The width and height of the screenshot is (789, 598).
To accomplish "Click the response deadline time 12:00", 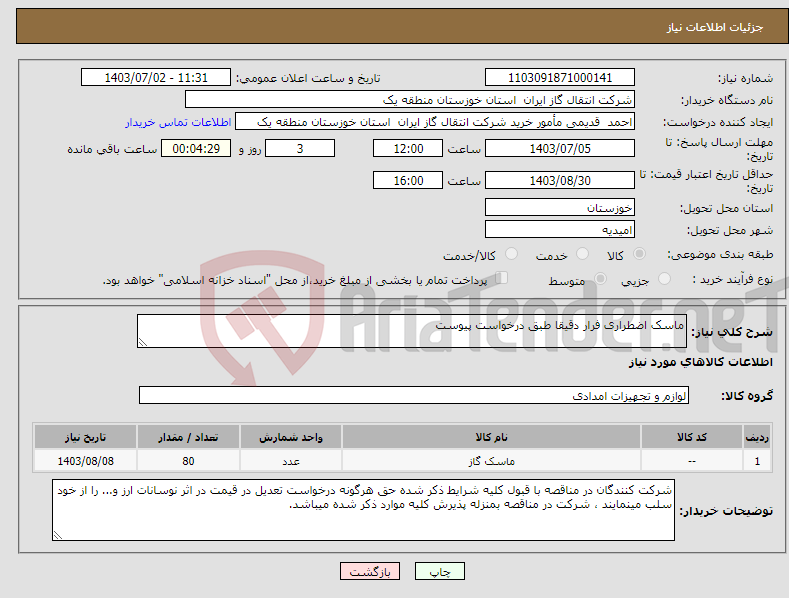I will click(x=408, y=148).
